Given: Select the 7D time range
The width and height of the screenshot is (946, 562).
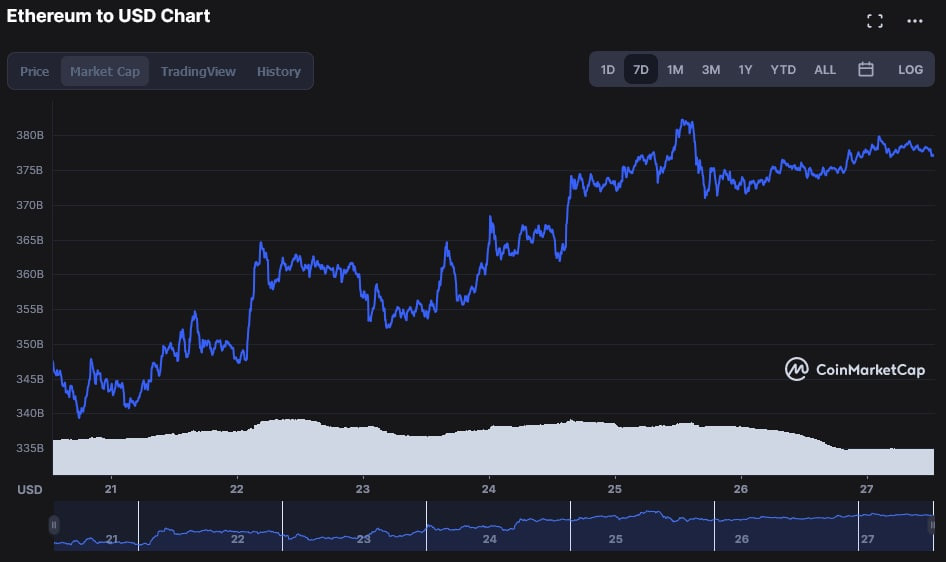Looking at the screenshot, I should (x=641, y=70).
